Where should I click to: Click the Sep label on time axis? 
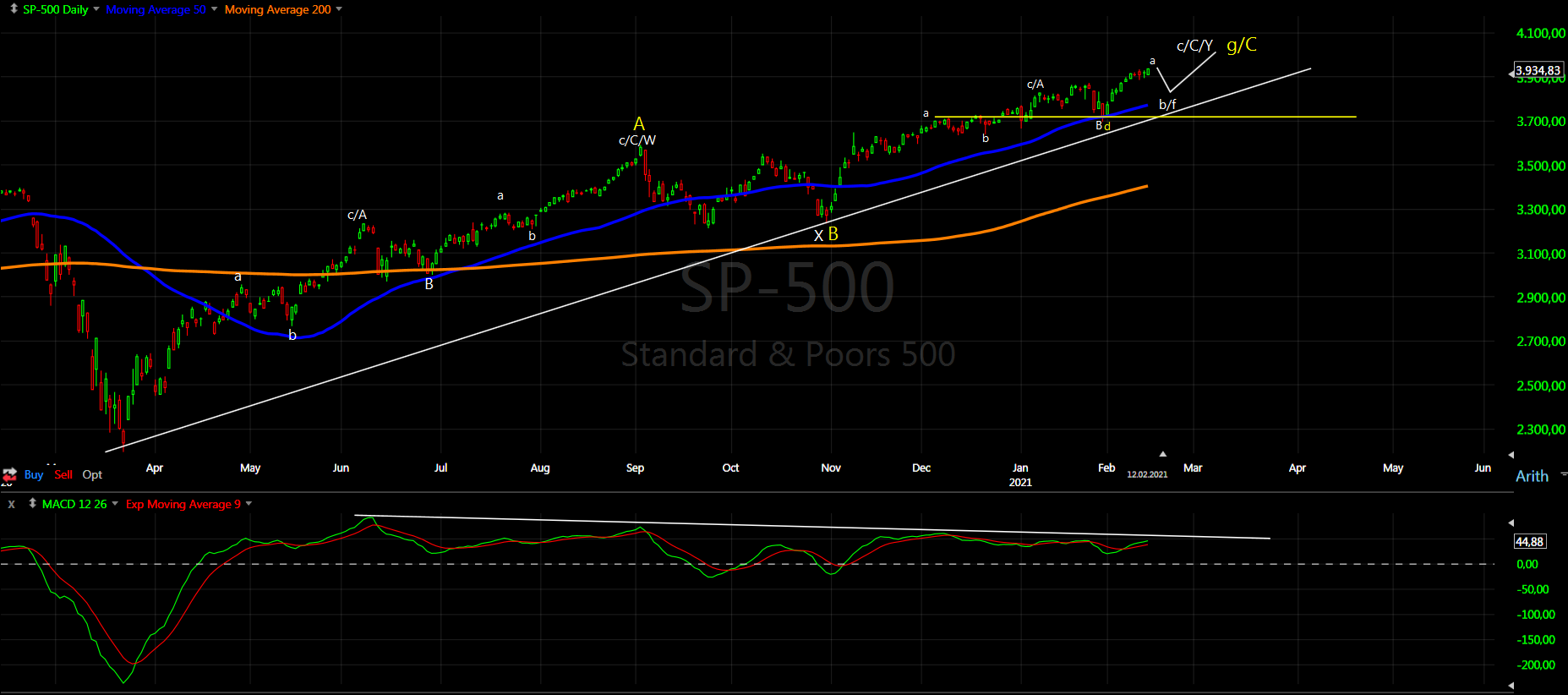point(635,468)
